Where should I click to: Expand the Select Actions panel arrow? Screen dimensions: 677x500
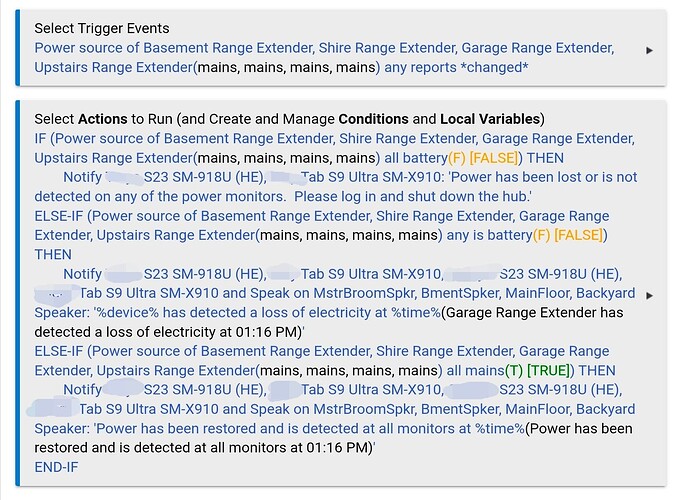pos(649,296)
